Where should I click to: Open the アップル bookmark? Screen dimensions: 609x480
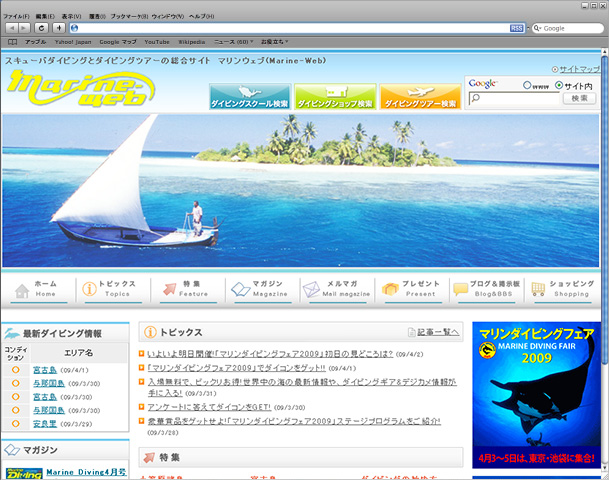pyautogui.click(x=35, y=42)
